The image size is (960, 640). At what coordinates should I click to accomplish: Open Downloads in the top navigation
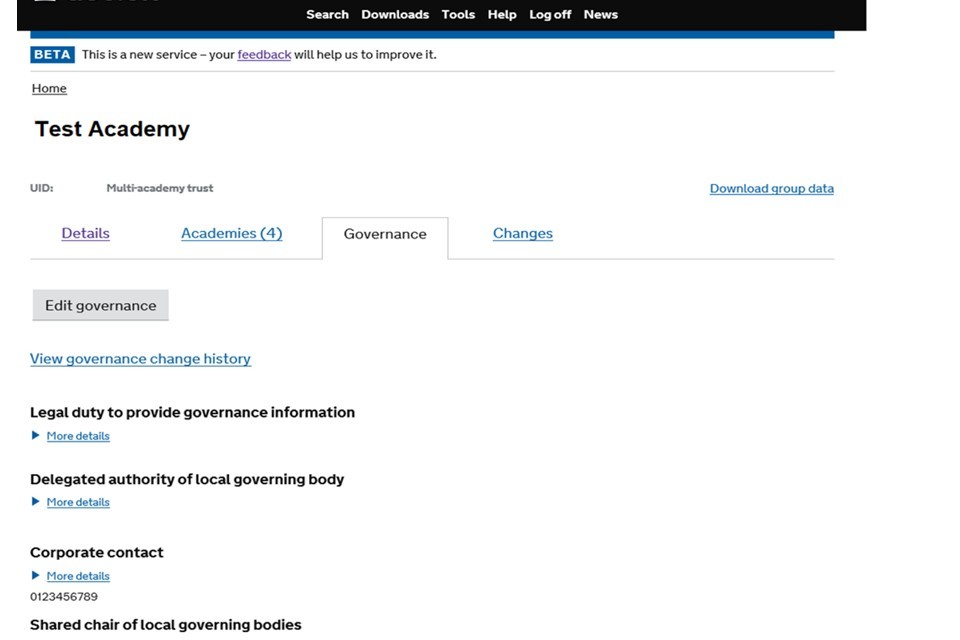tap(395, 15)
